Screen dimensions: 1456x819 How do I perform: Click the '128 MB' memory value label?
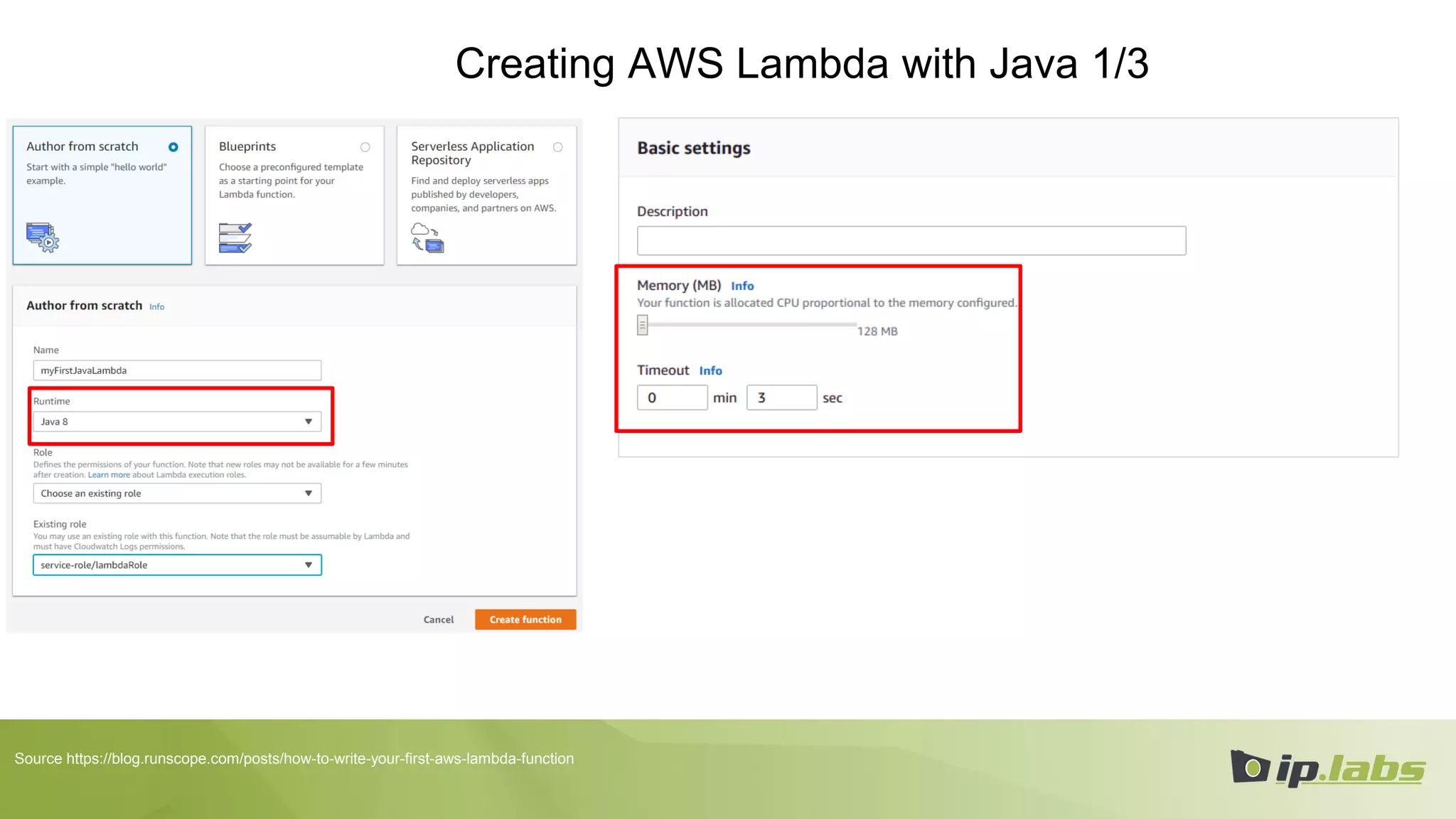point(877,331)
